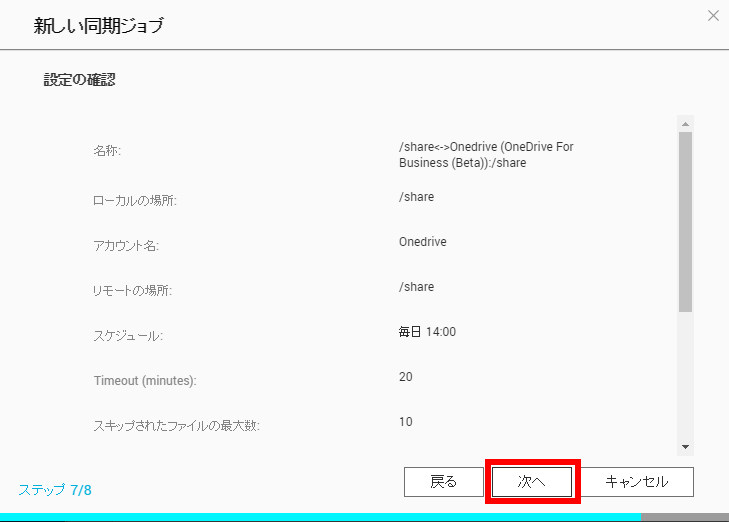Click the キャンセル (Cancel) button
Screen dimensions: 729x522
(x=637, y=482)
